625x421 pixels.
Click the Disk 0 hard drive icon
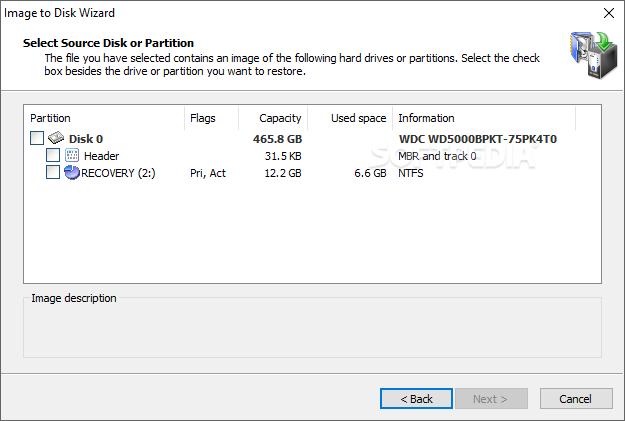click(56, 138)
